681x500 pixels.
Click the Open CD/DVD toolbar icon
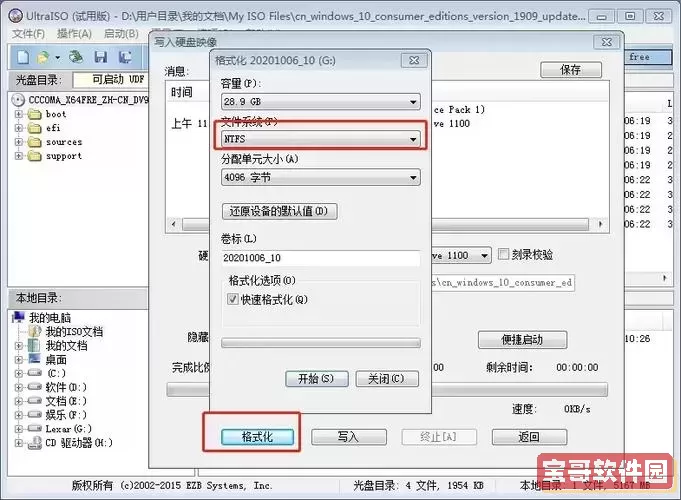(76, 56)
